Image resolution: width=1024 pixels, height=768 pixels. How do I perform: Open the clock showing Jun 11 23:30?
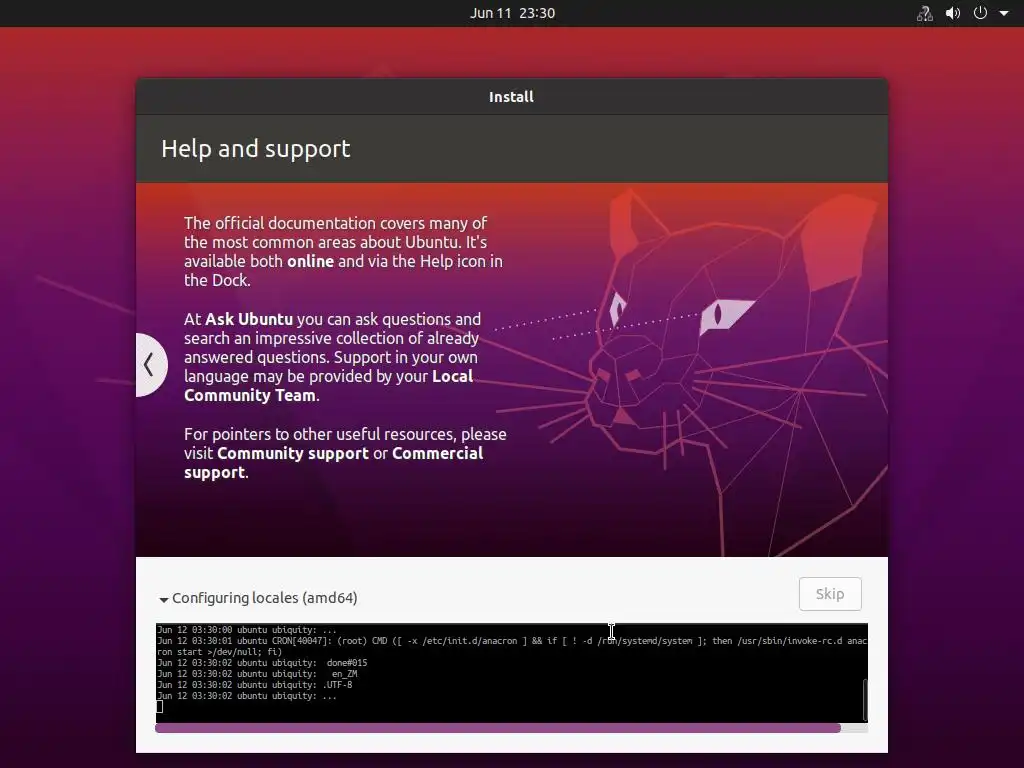coord(512,13)
